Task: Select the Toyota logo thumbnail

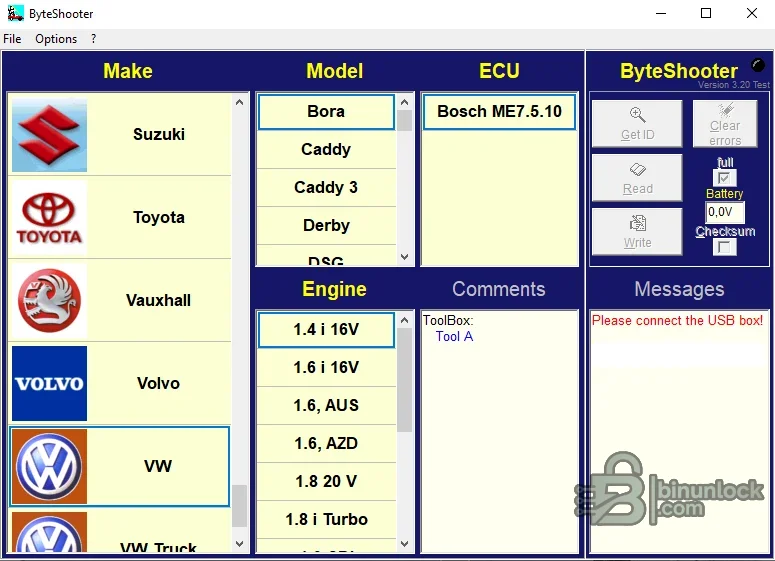Action: (49, 217)
